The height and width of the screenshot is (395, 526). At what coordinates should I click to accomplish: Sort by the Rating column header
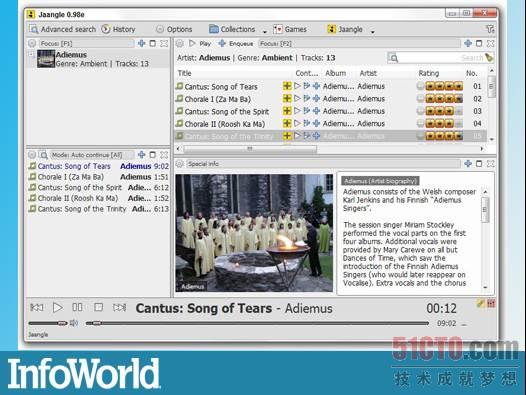[429, 73]
